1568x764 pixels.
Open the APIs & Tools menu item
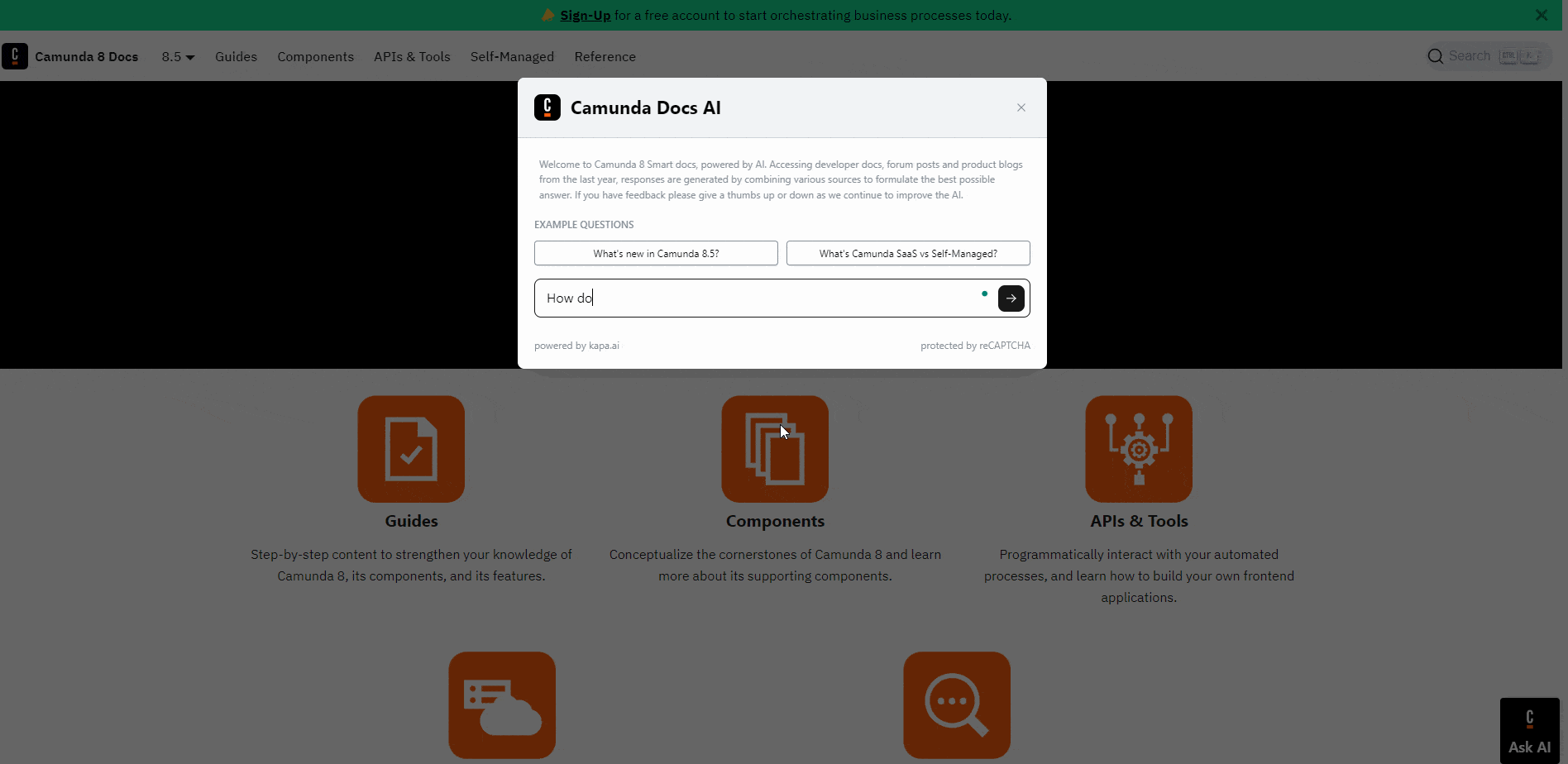tap(412, 56)
